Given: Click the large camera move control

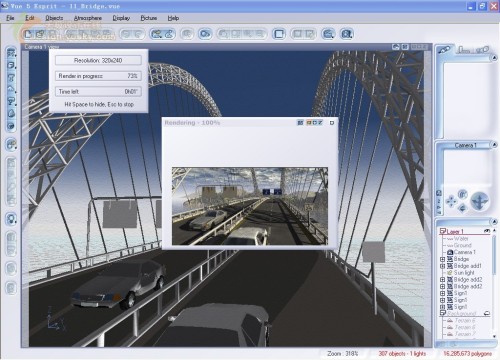Looking at the screenshot, I should [479, 201].
